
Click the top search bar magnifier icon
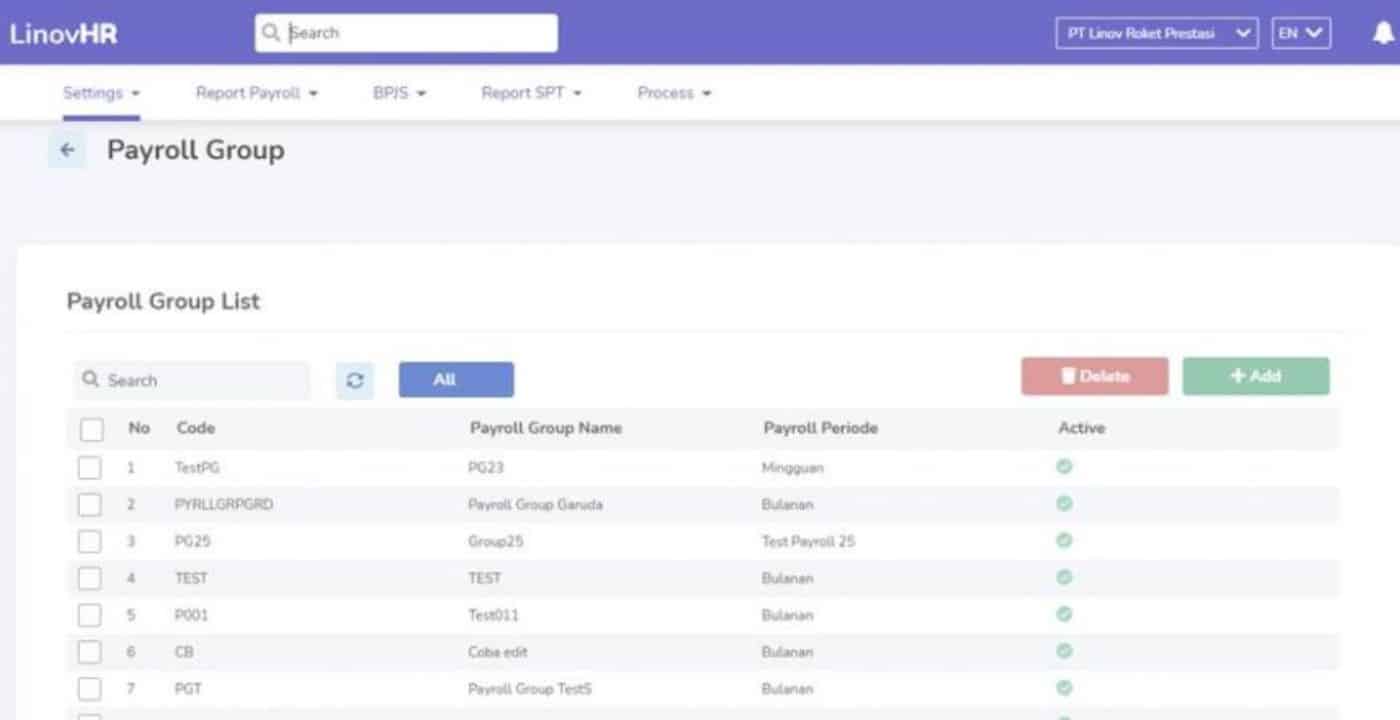coord(270,33)
